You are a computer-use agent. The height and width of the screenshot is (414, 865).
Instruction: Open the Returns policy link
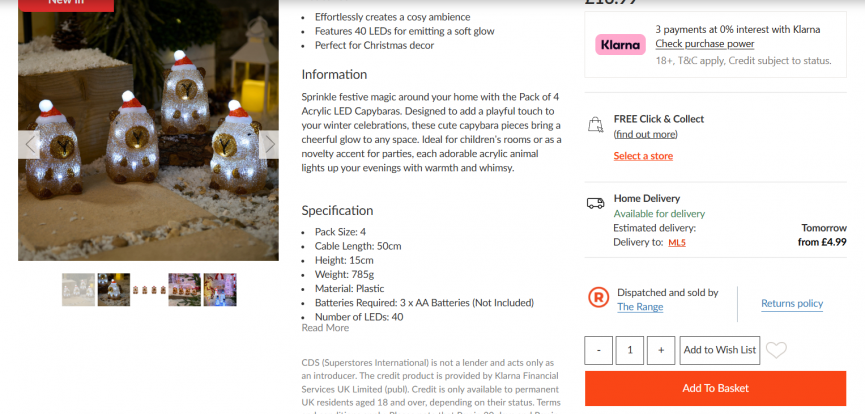pyautogui.click(x=792, y=304)
